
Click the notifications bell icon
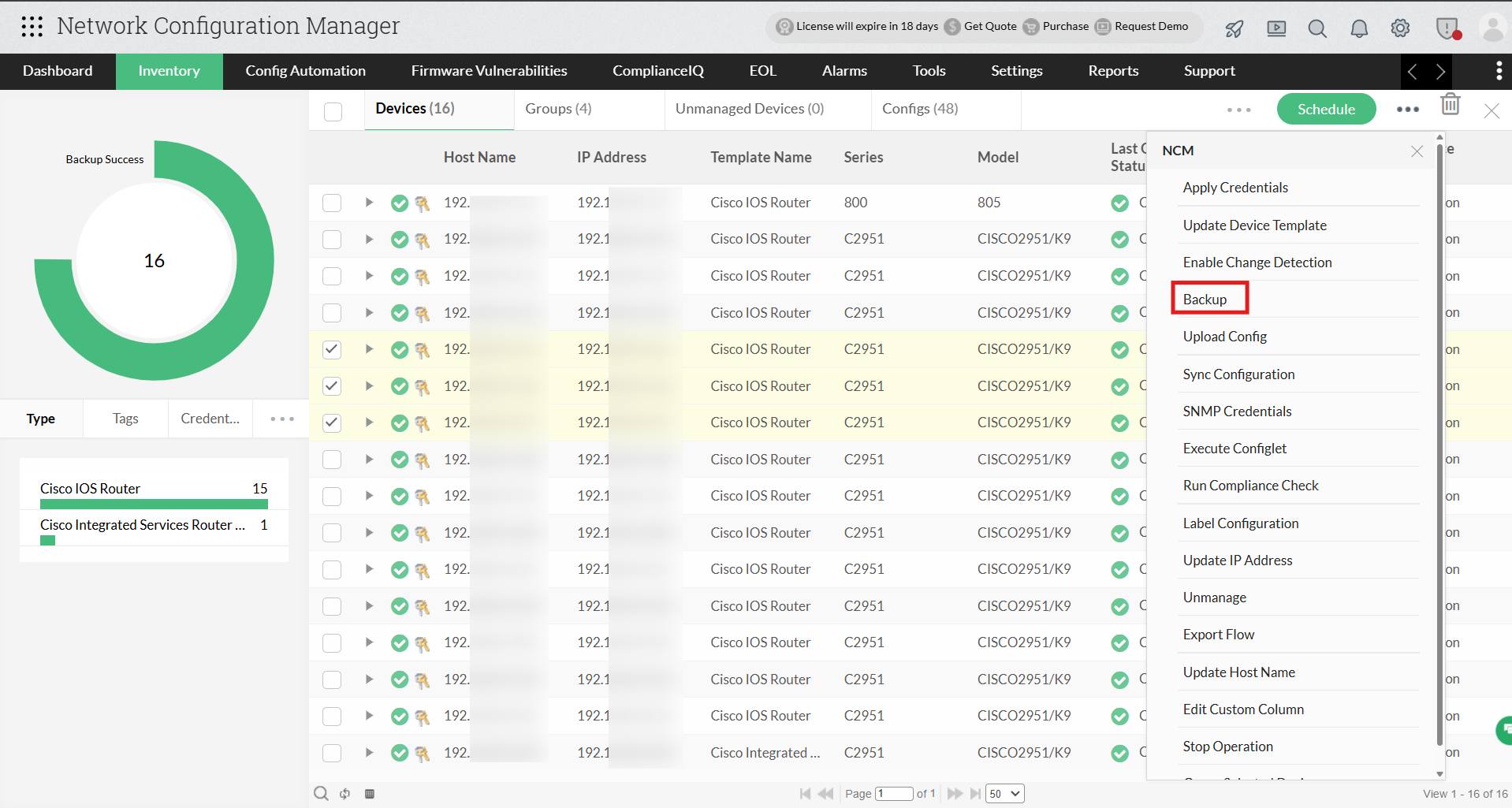coord(1358,28)
